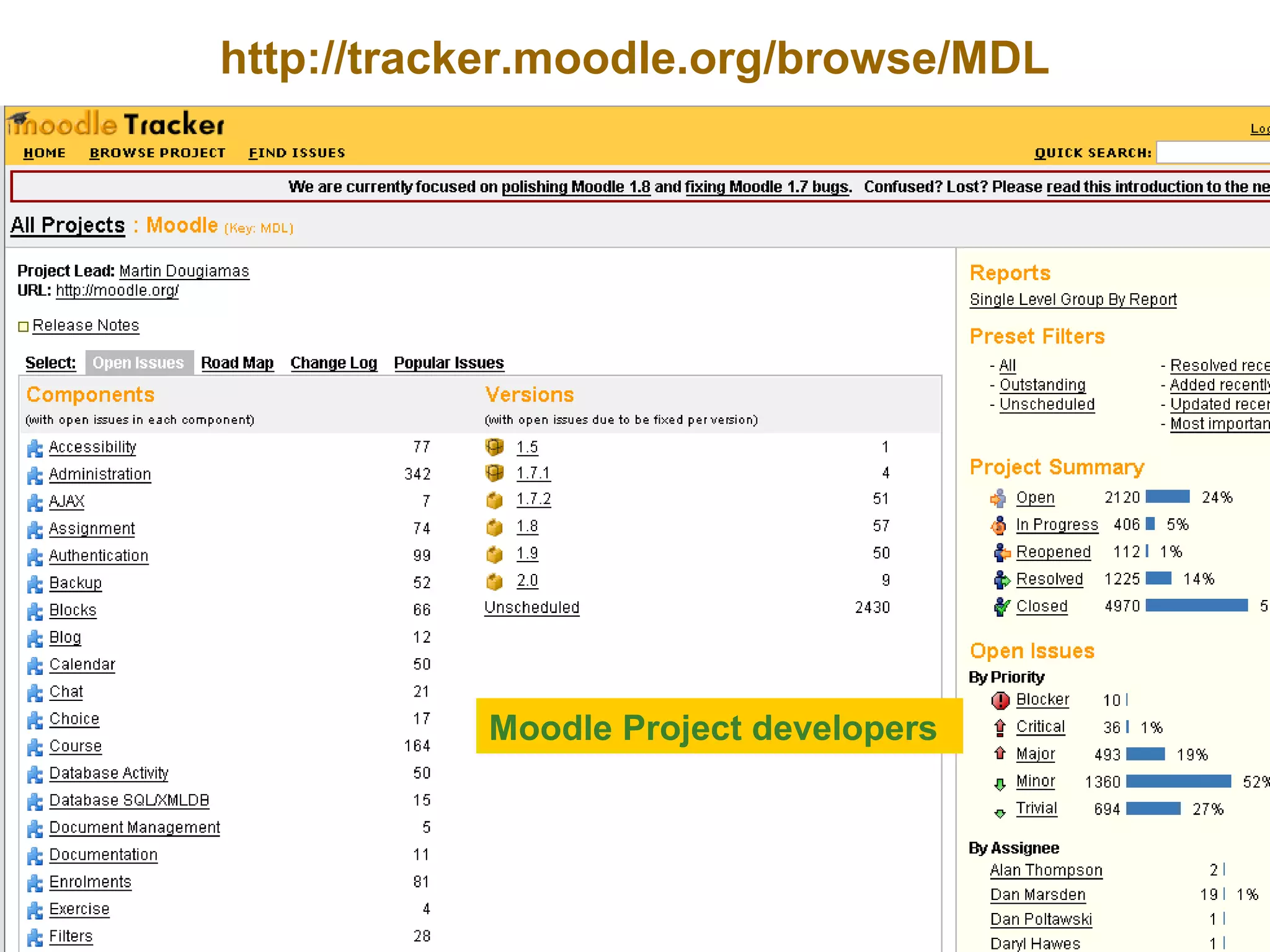
Task: Click the Closed issues progress bar
Action: pos(1197,606)
